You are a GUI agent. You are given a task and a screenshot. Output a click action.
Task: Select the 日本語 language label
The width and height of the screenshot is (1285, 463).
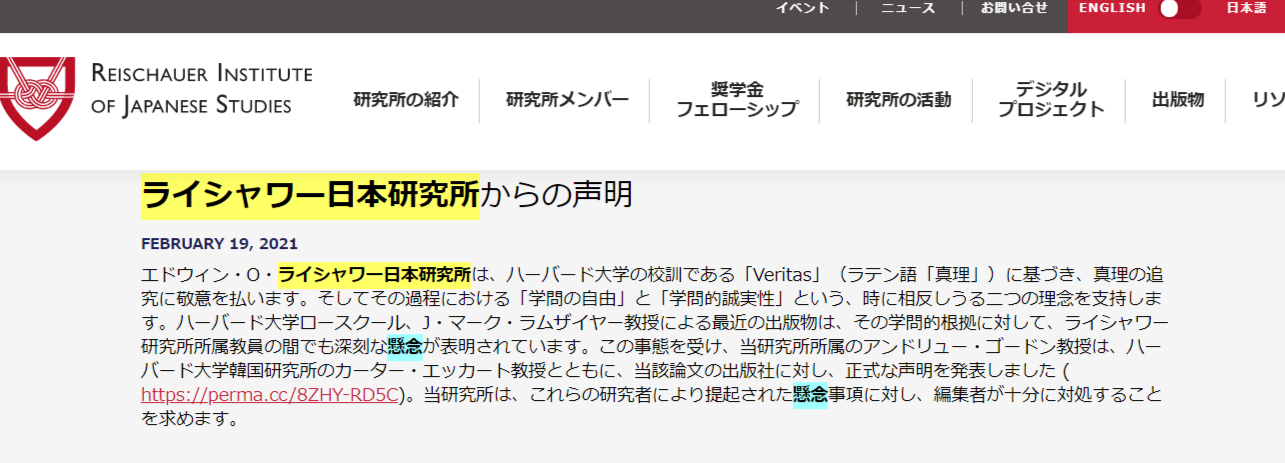(x=1246, y=8)
